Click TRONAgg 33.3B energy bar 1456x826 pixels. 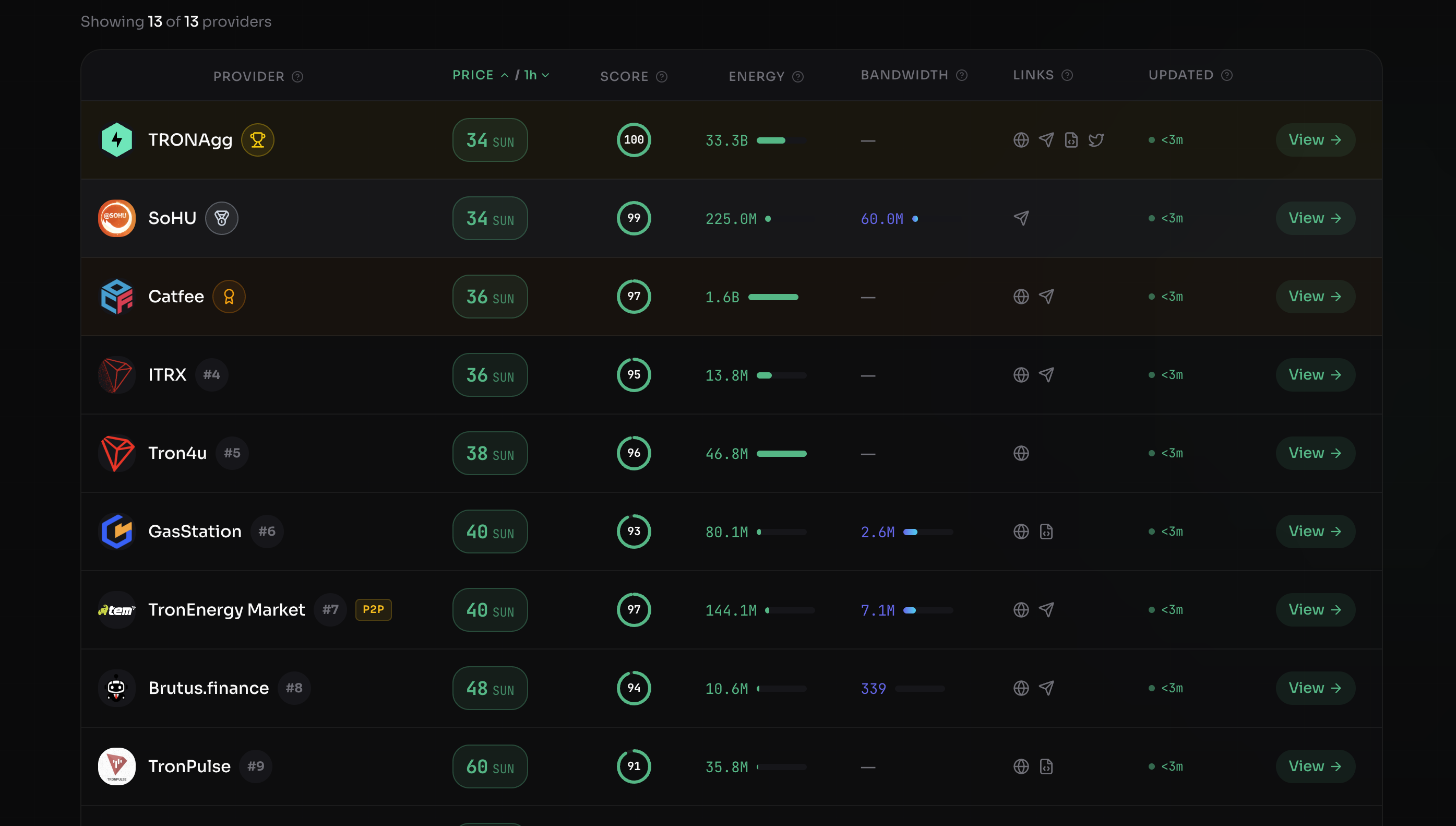[781, 140]
